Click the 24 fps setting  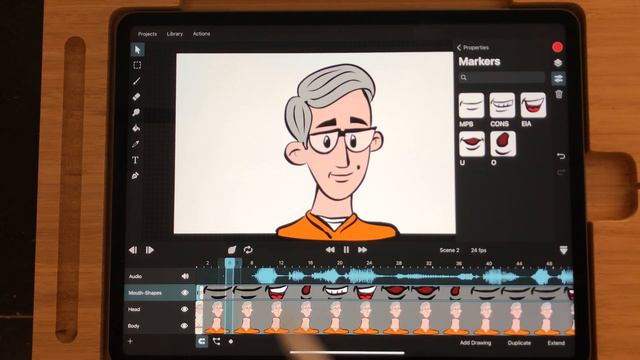coord(479,250)
